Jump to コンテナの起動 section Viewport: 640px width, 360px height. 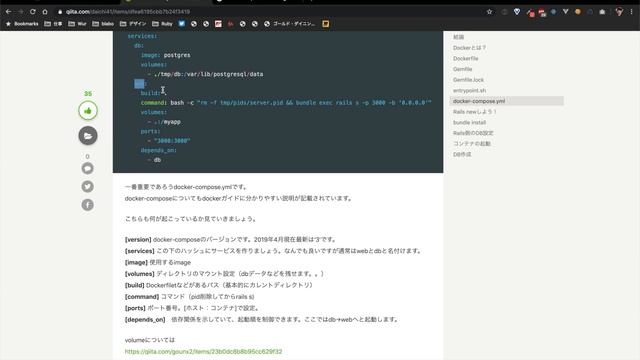472,144
